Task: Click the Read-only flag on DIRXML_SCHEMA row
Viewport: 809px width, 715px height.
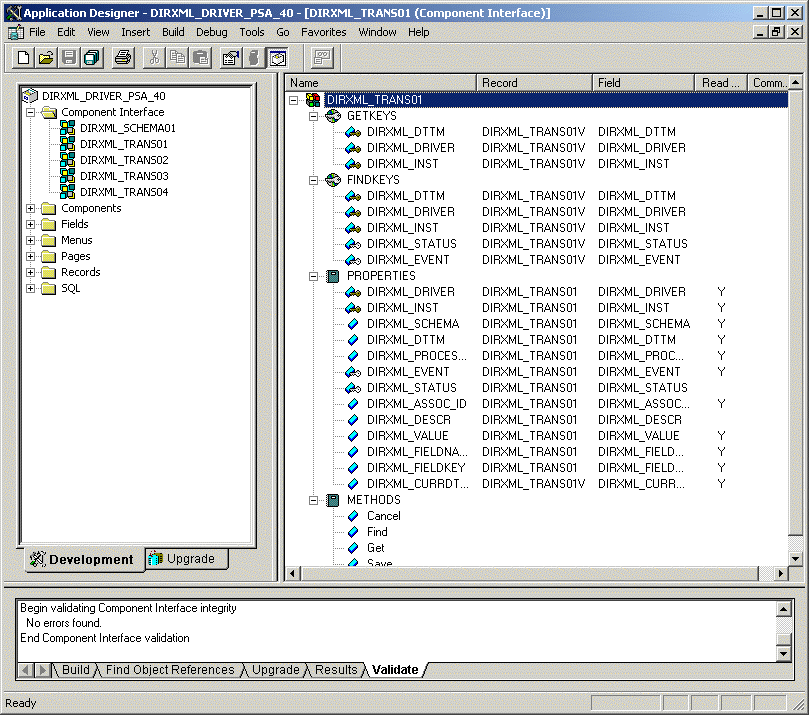Action: (721, 323)
